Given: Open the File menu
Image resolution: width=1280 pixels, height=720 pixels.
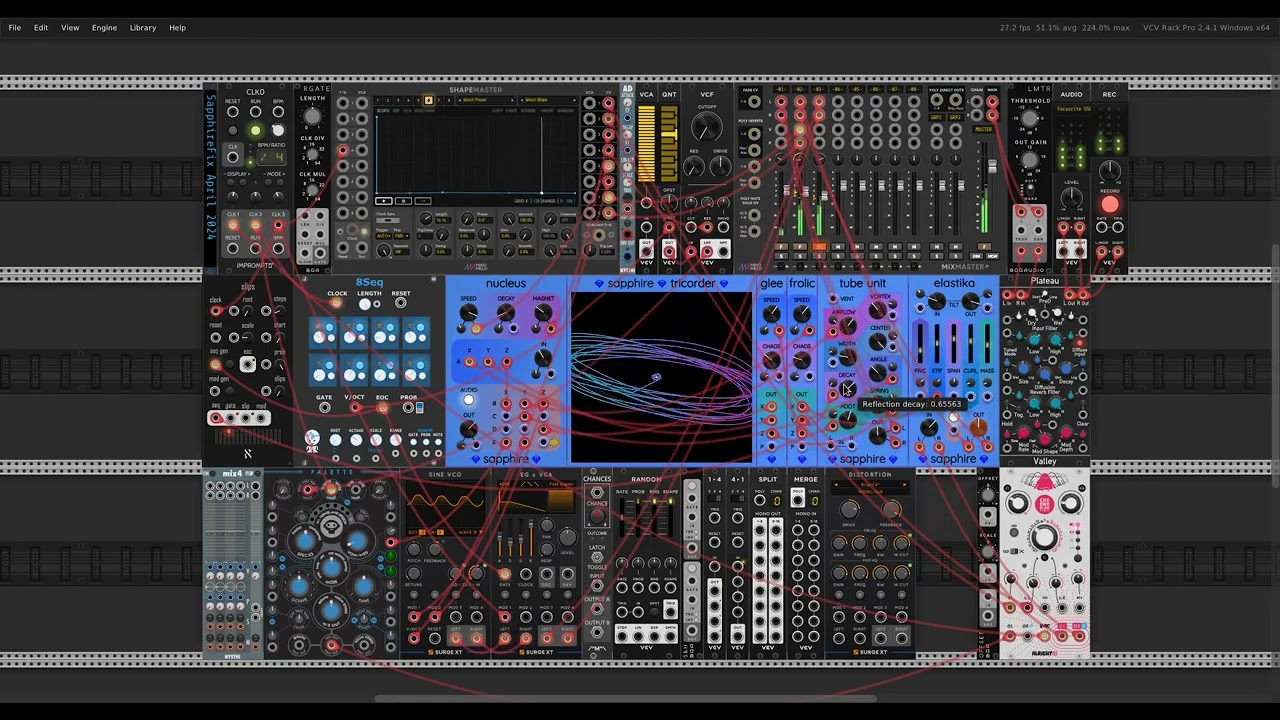Looking at the screenshot, I should (x=15, y=27).
